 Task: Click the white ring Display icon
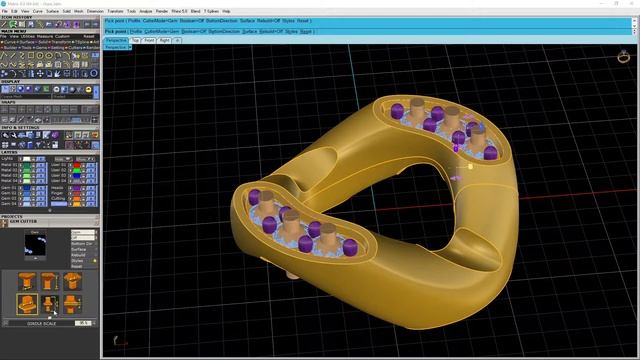tap(56, 89)
